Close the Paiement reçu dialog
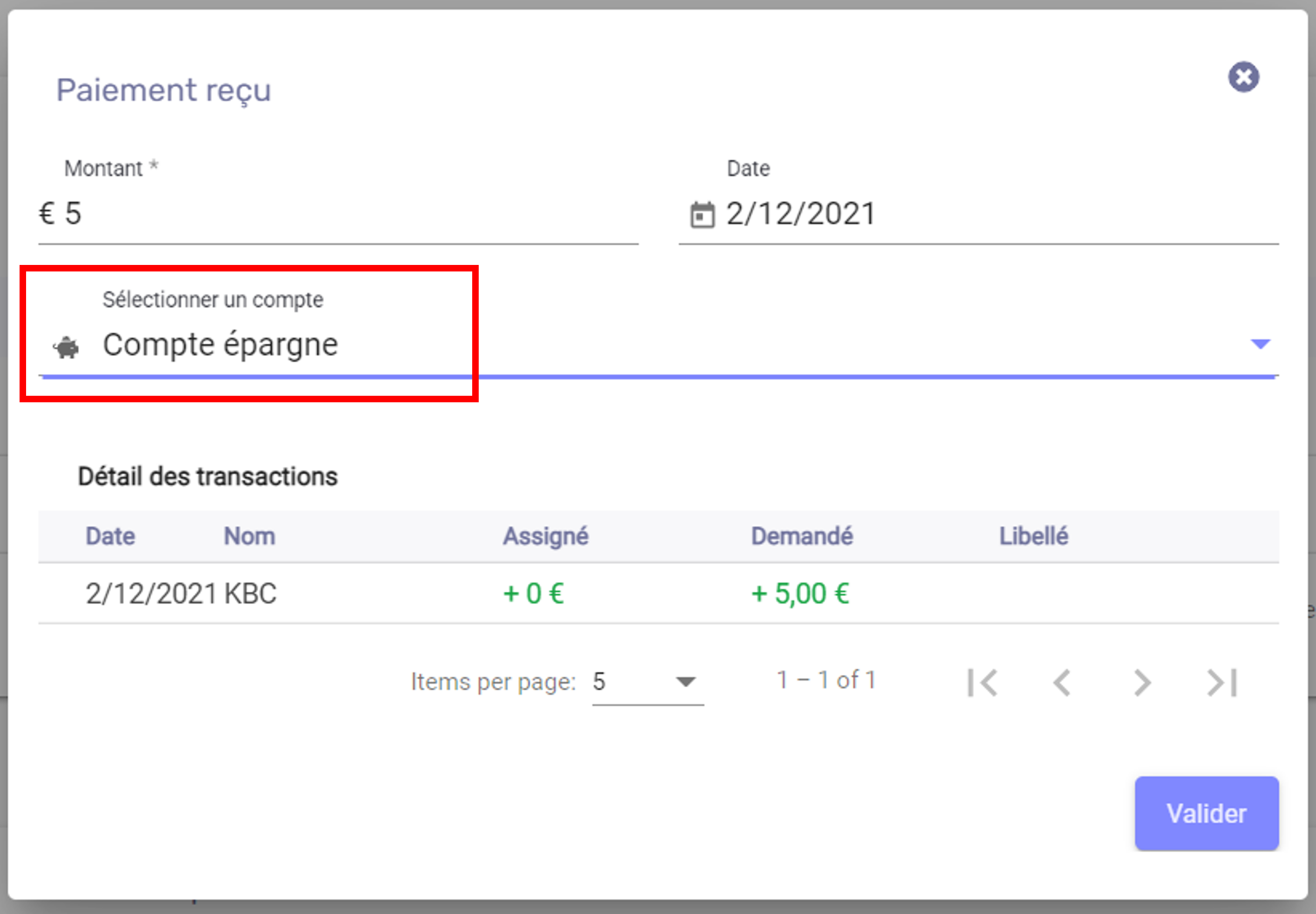This screenshot has width=1316, height=914. (1243, 77)
